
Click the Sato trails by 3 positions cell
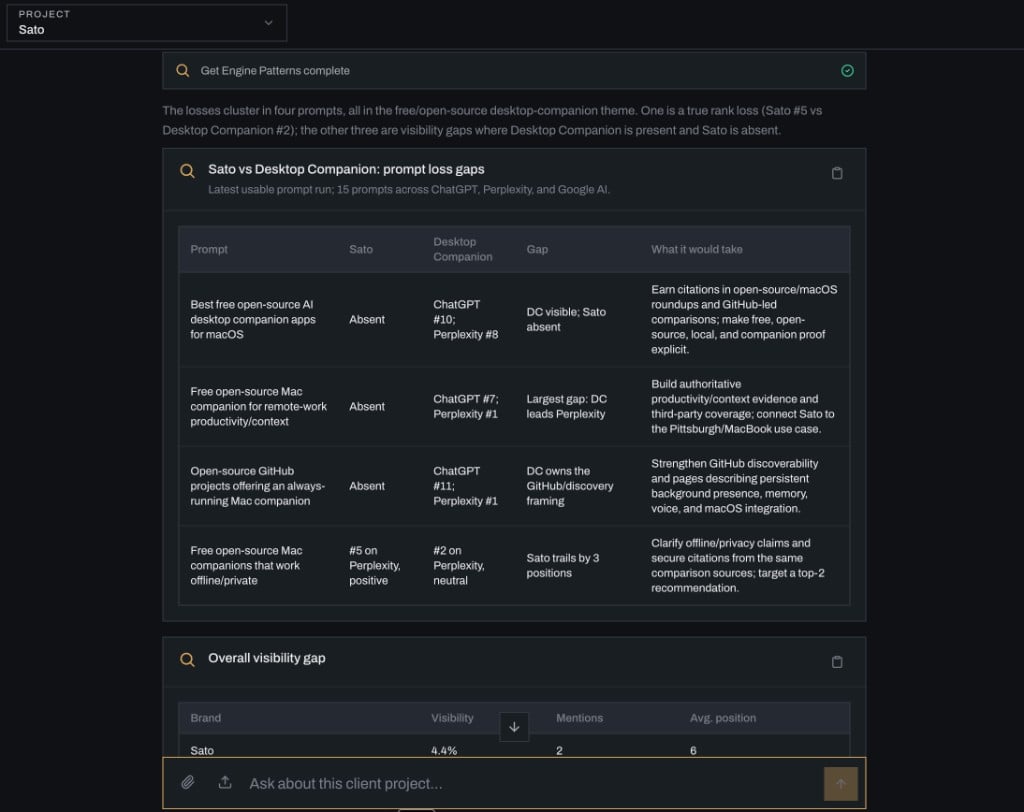(x=562, y=566)
